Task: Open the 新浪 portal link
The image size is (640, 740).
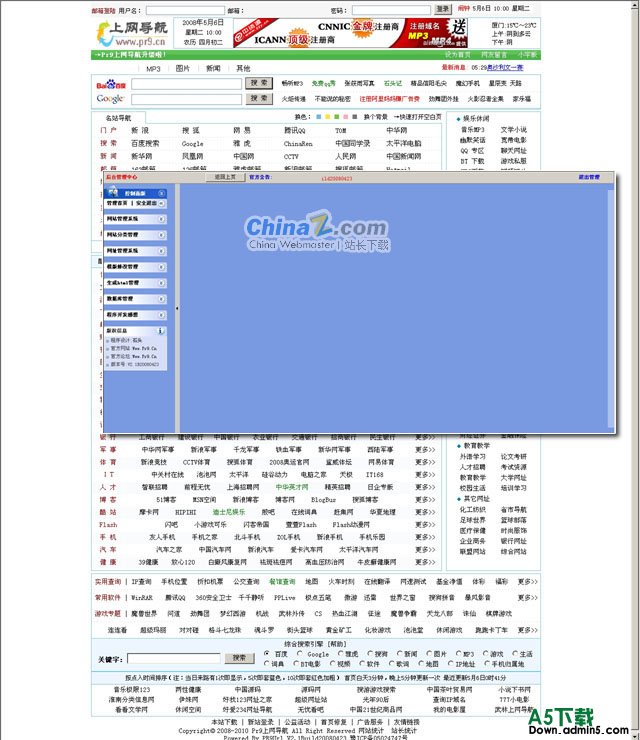Action: tap(140, 130)
